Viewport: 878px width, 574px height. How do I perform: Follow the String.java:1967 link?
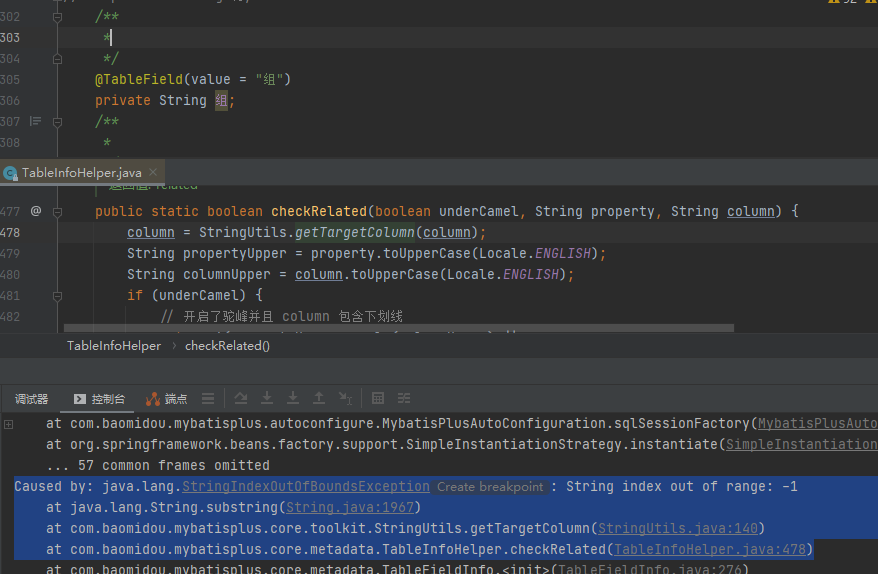point(337,508)
